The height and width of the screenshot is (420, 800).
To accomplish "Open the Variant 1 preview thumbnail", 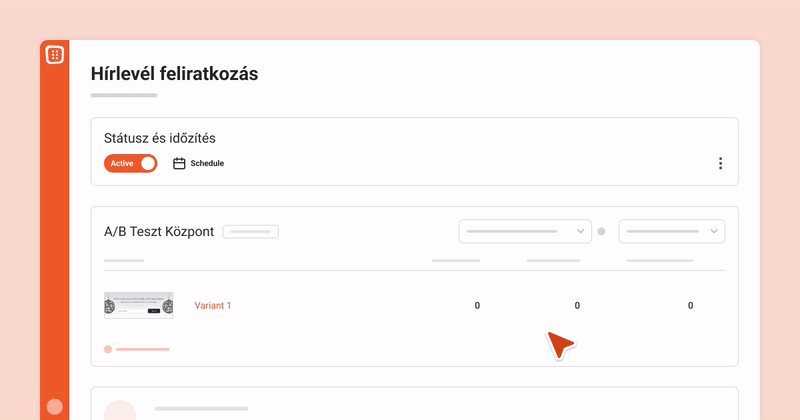I will click(x=138, y=305).
